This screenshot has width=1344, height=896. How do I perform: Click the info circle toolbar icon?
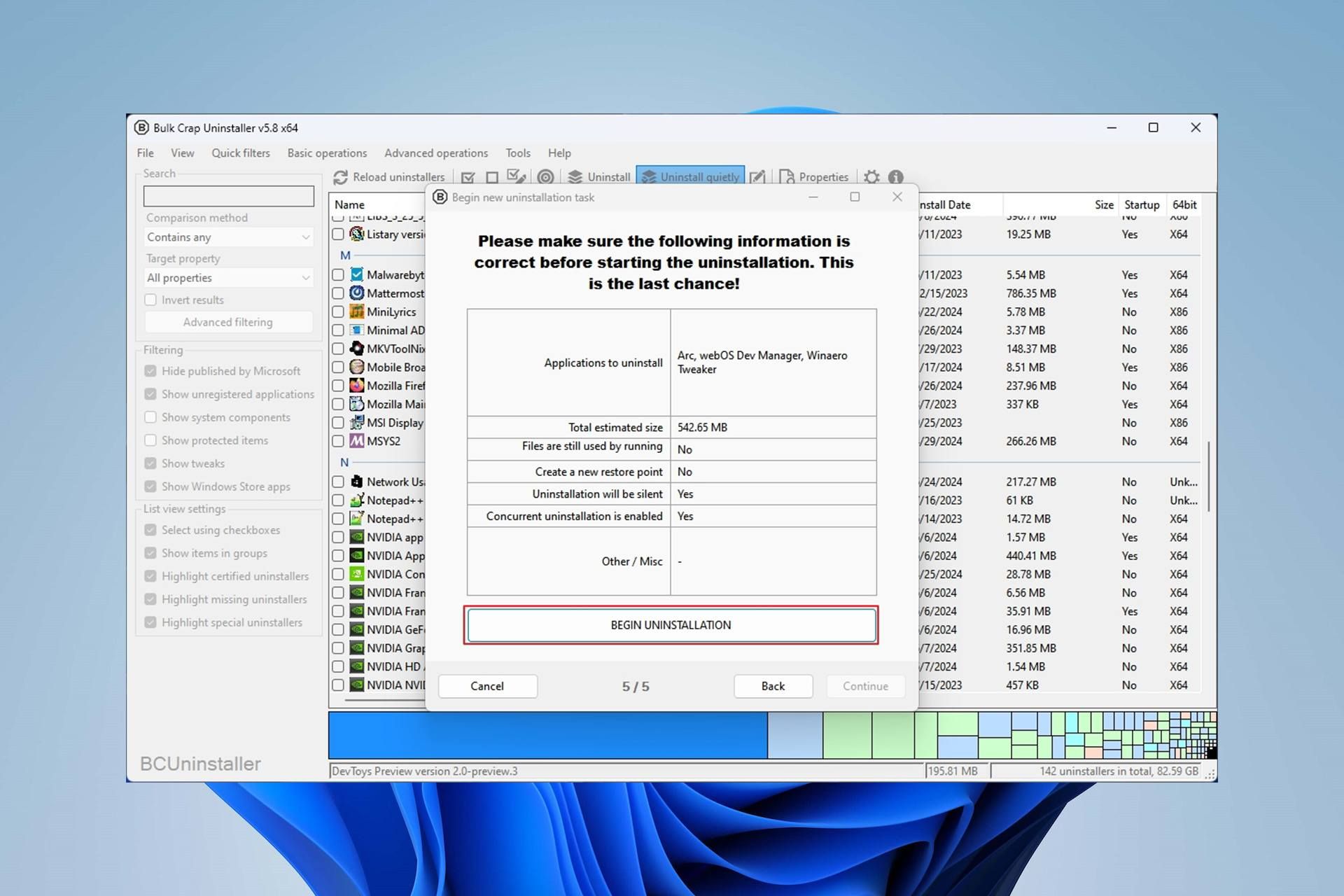tap(896, 178)
